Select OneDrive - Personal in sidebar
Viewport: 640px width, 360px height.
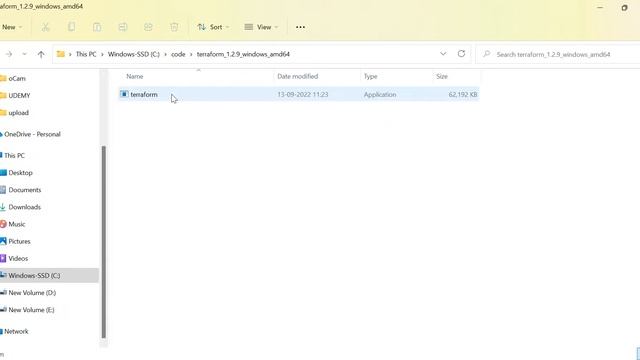point(31,134)
